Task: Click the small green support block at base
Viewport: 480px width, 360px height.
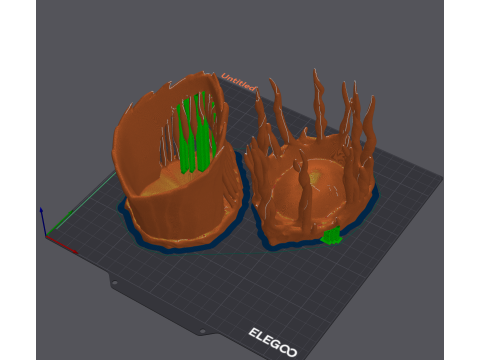Action: [x=331, y=236]
